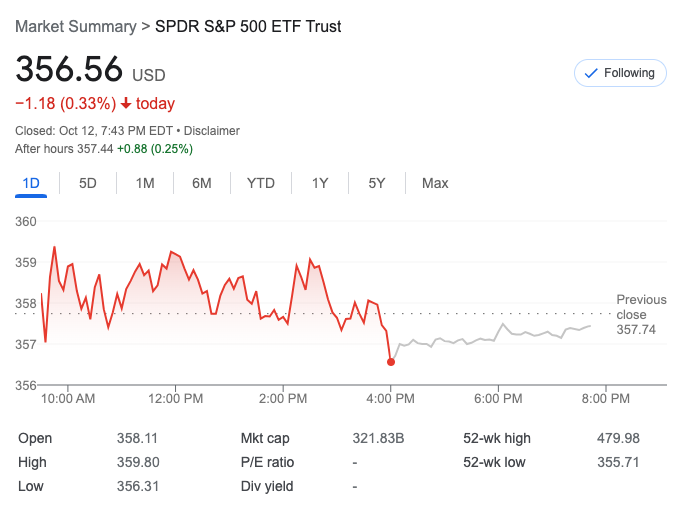Switch to the 5D chart tab
This screenshot has width=682, height=506.
pos(88,183)
